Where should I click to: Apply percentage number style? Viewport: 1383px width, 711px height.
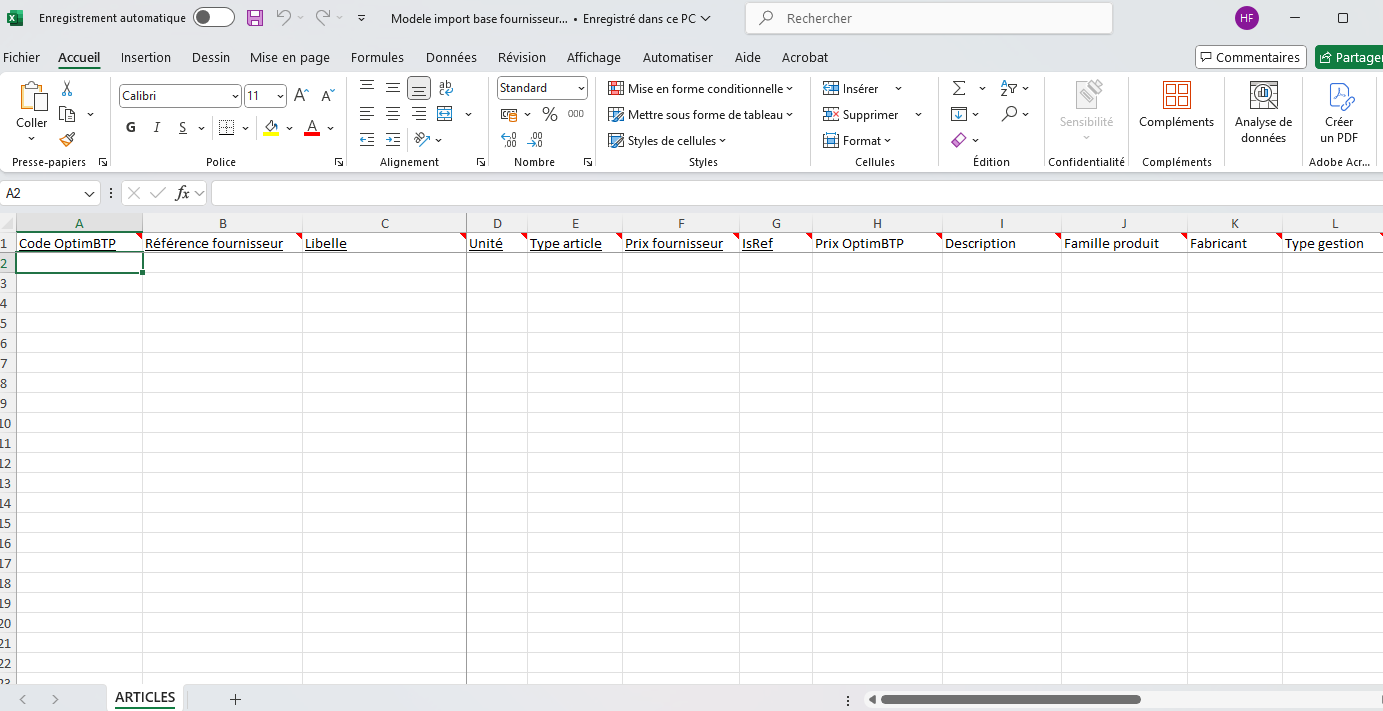pos(549,114)
